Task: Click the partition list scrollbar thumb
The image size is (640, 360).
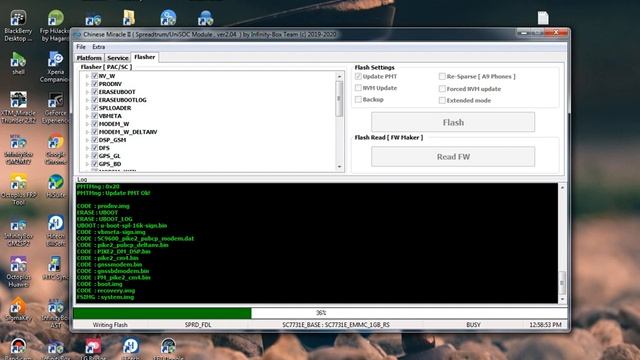Action: [339, 98]
